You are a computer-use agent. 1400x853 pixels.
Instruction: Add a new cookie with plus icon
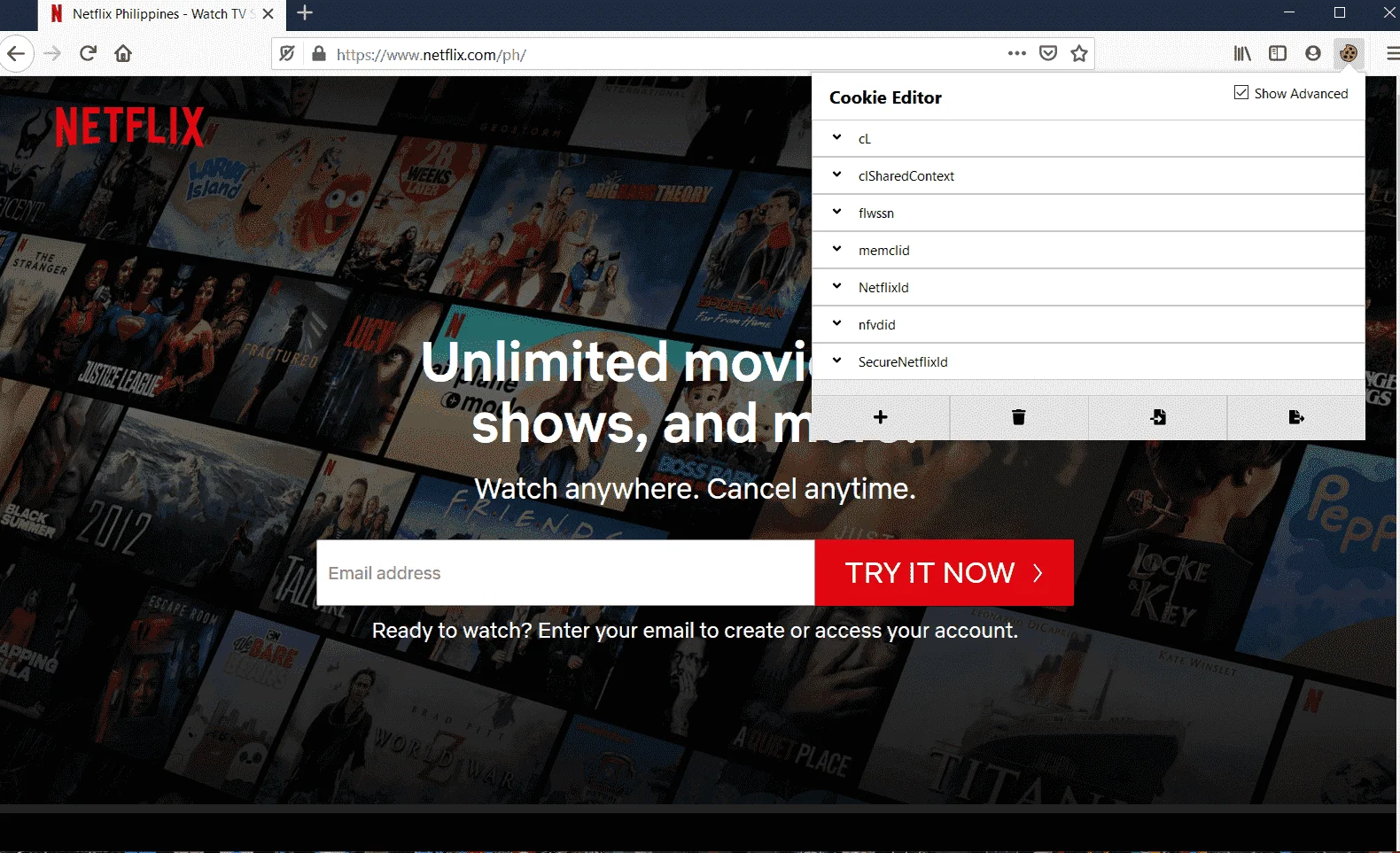point(881,417)
